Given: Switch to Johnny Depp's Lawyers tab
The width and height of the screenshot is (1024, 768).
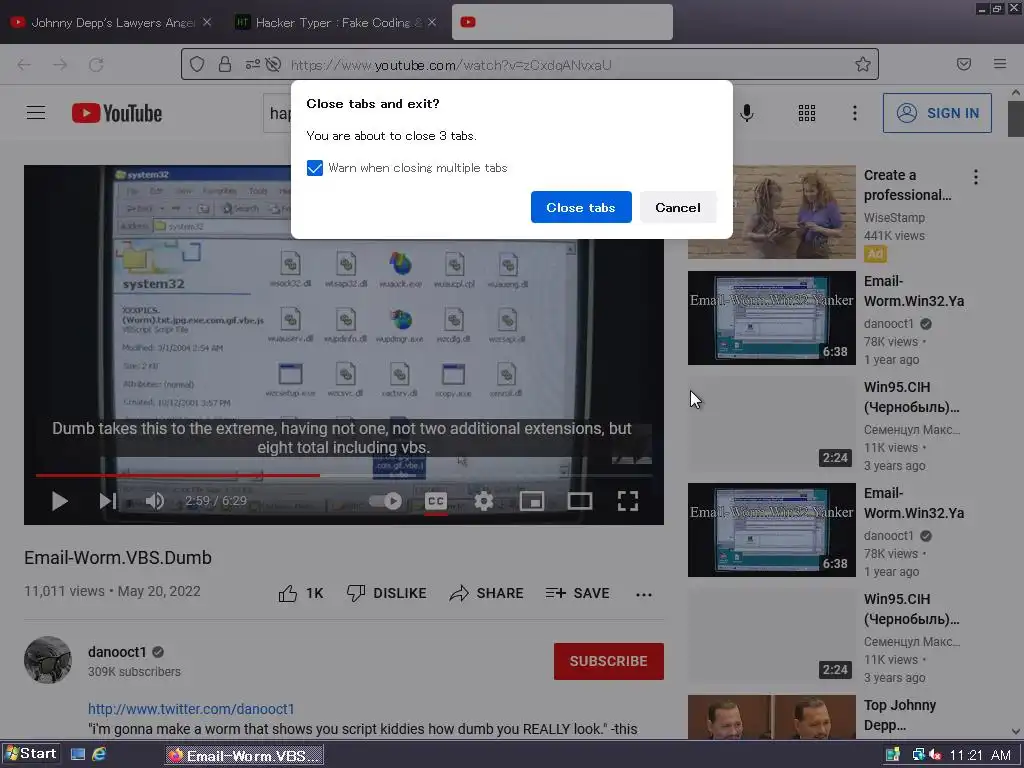Looking at the screenshot, I should 112,22.
